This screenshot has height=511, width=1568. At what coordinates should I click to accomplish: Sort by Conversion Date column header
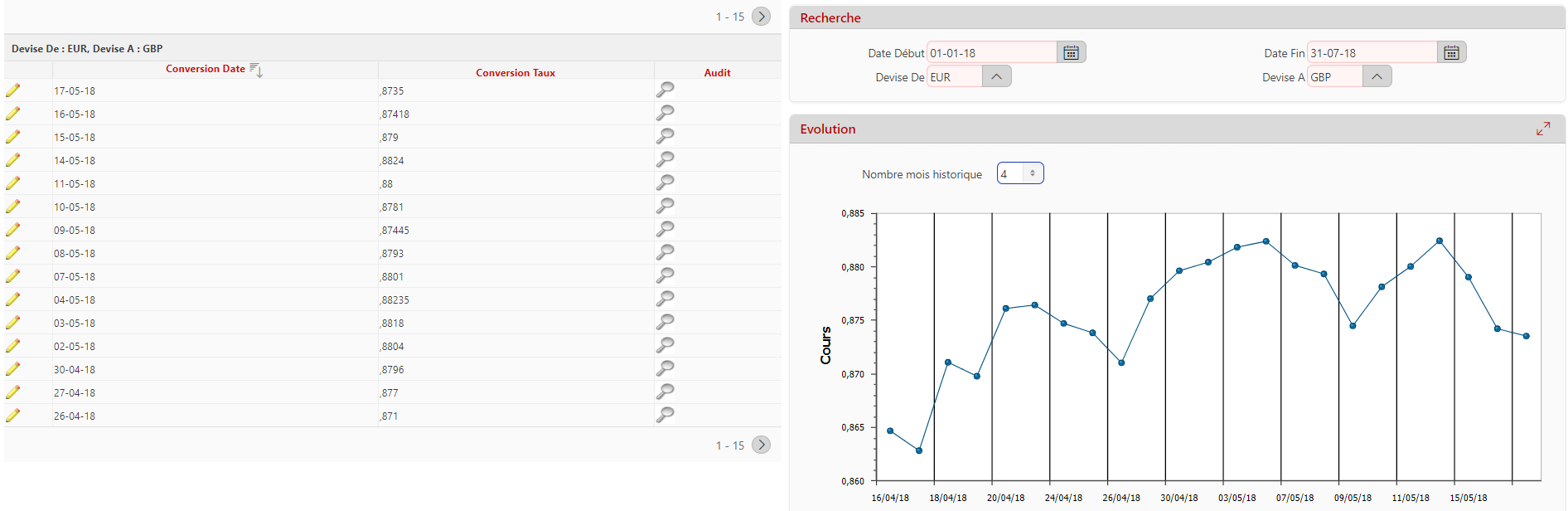(x=206, y=69)
